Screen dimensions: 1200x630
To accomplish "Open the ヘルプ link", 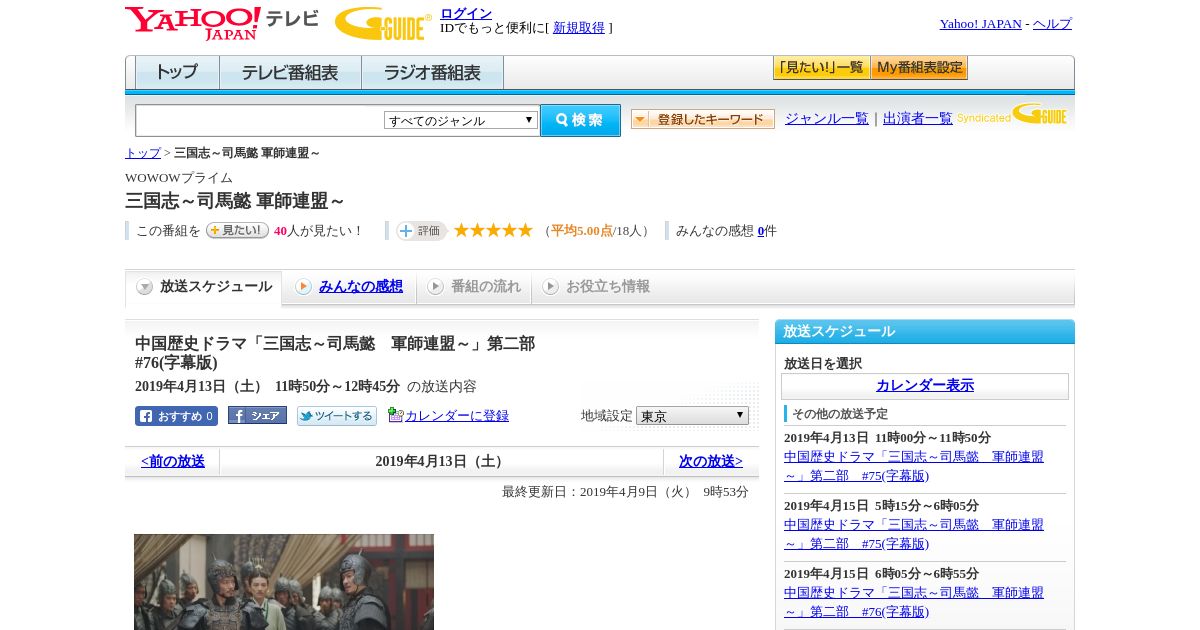I will tap(1052, 24).
